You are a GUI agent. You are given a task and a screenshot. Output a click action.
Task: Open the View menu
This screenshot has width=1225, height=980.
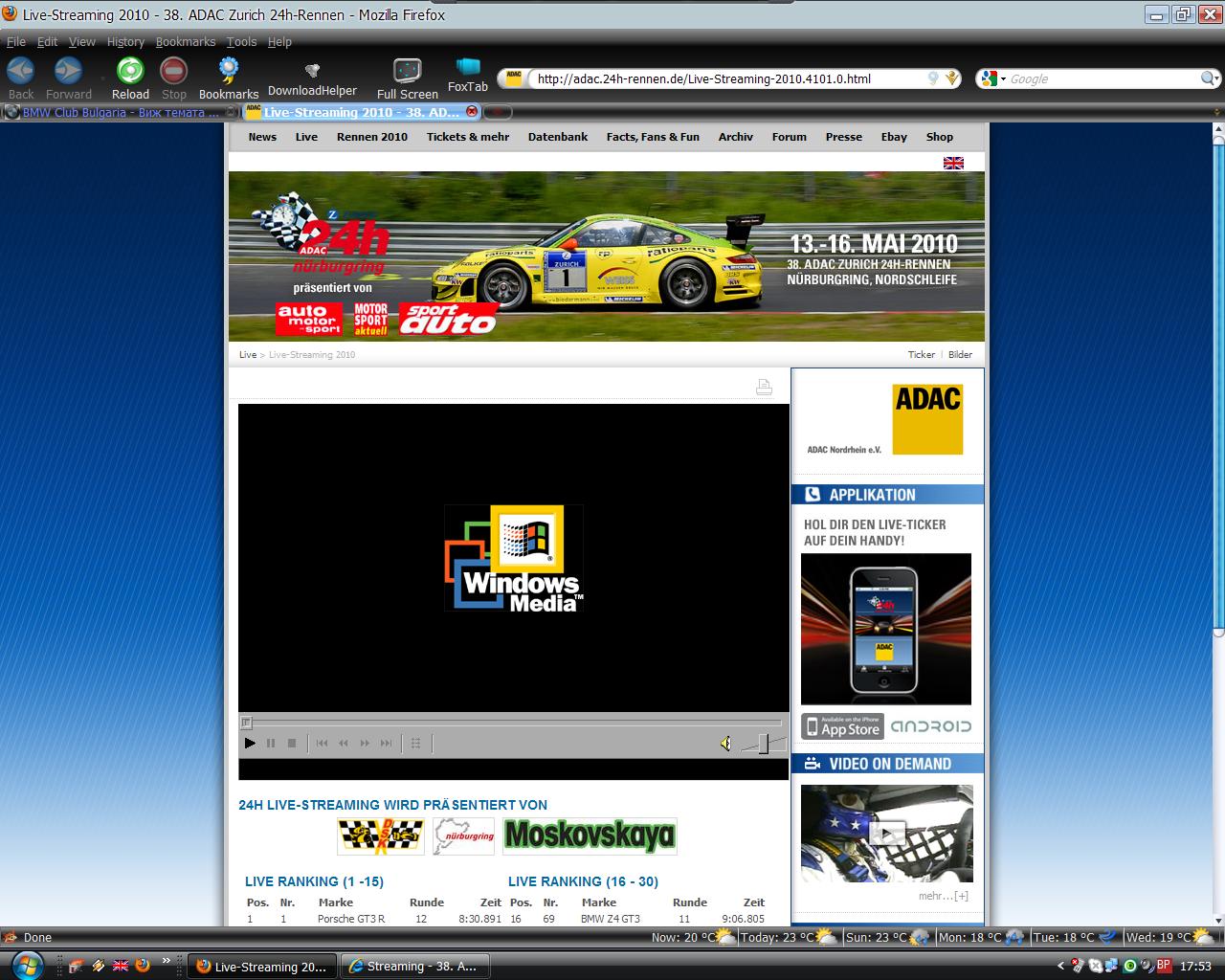[x=82, y=41]
